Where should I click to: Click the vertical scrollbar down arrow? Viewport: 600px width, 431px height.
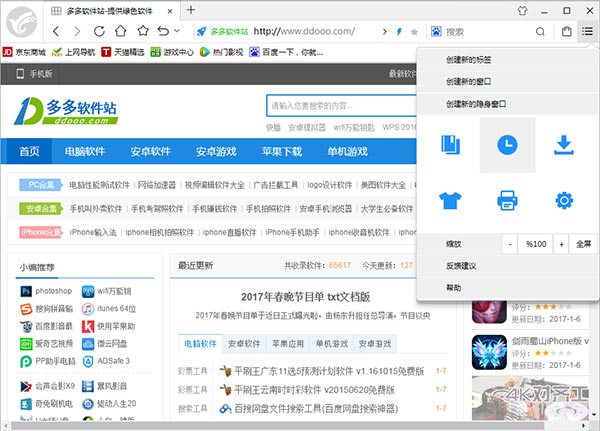[593, 415]
